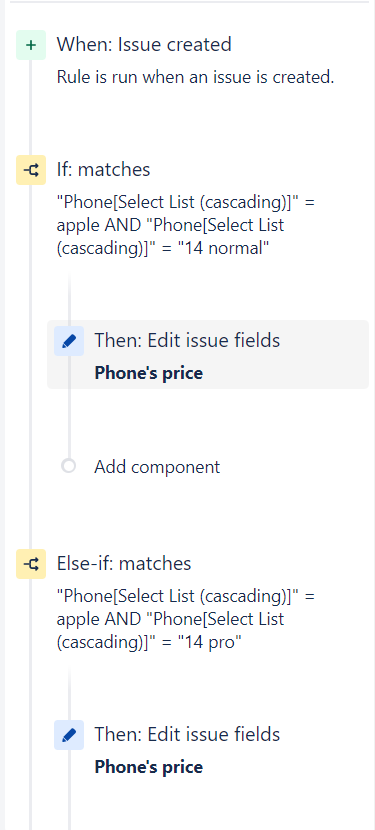Select the Else-if: matches condition heading

[x=124, y=563]
